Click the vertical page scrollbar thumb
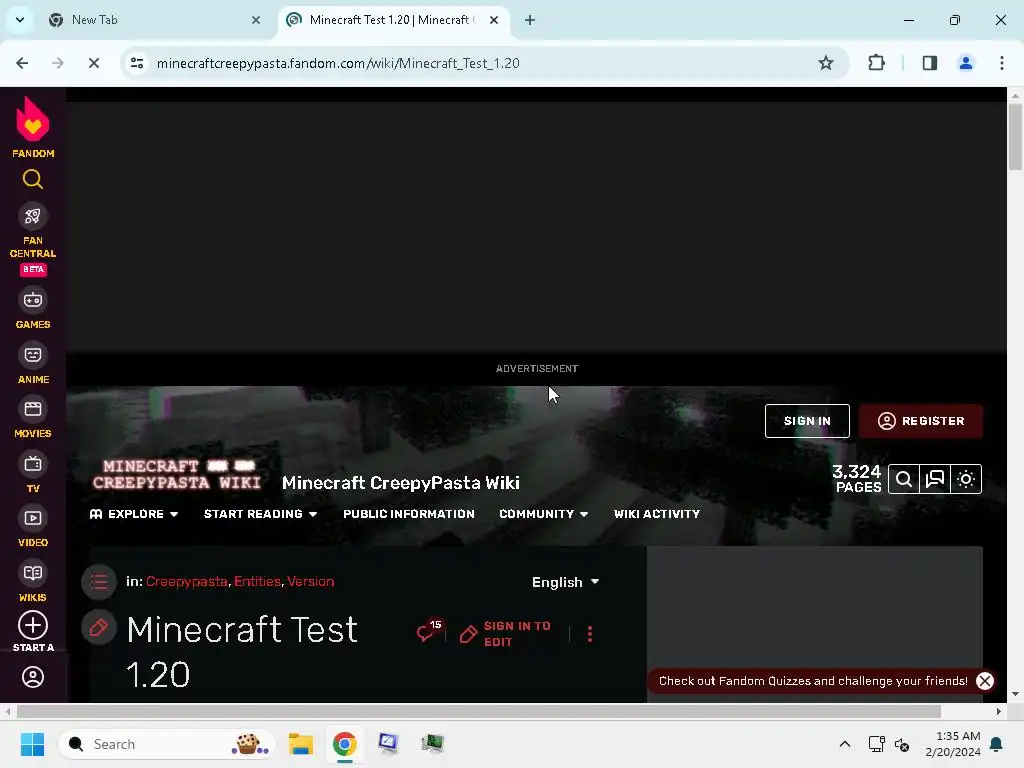The image size is (1024, 768). click(1015, 136)
